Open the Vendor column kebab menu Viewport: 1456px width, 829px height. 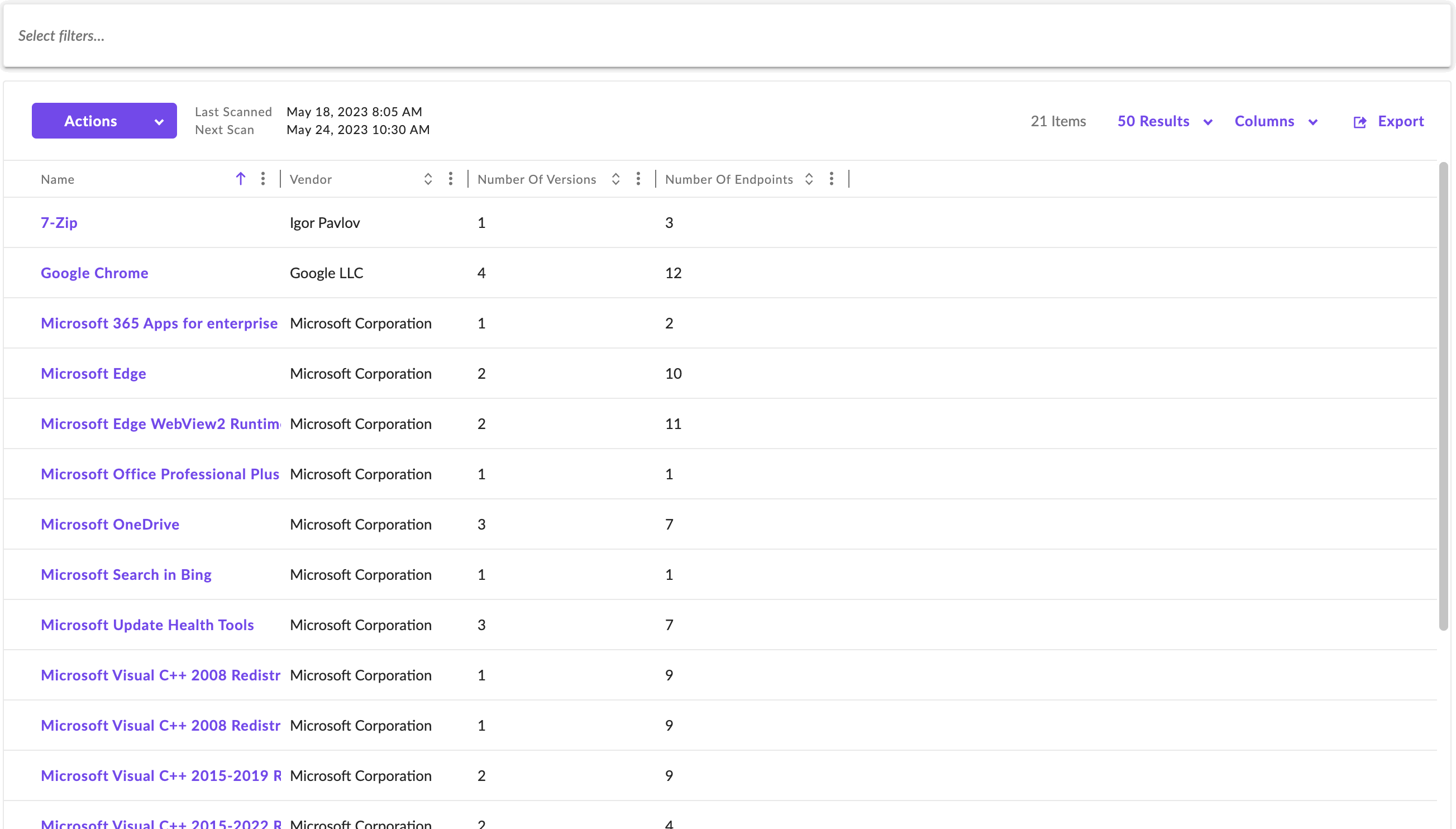coord(450,179)
